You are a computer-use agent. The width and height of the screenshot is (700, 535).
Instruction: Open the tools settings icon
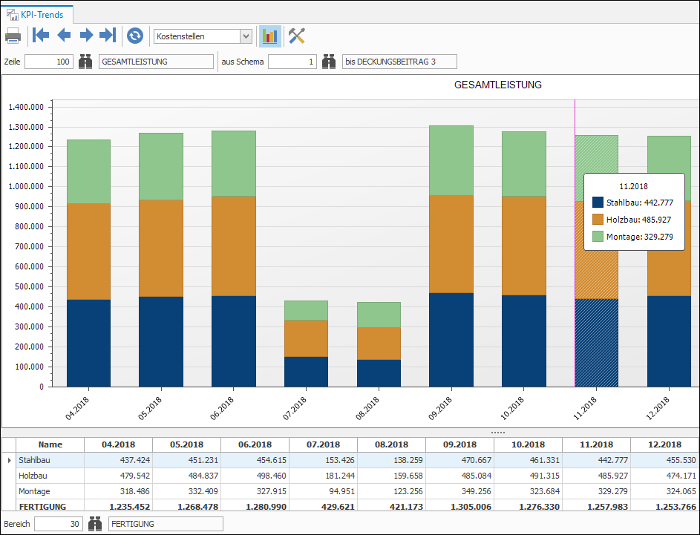[296, 36]
